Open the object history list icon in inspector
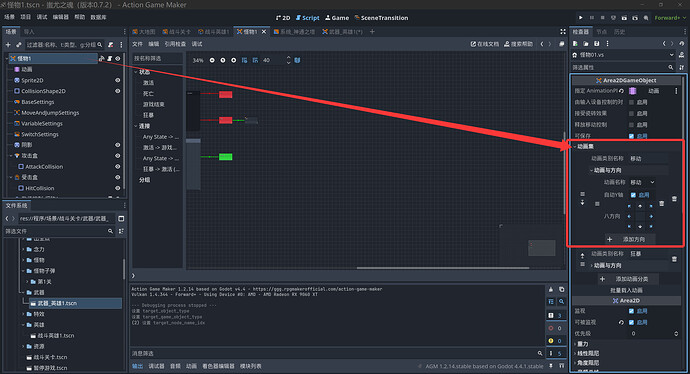Screen dimensions: 690x374 pyautogui.click(x=682, y=44)
